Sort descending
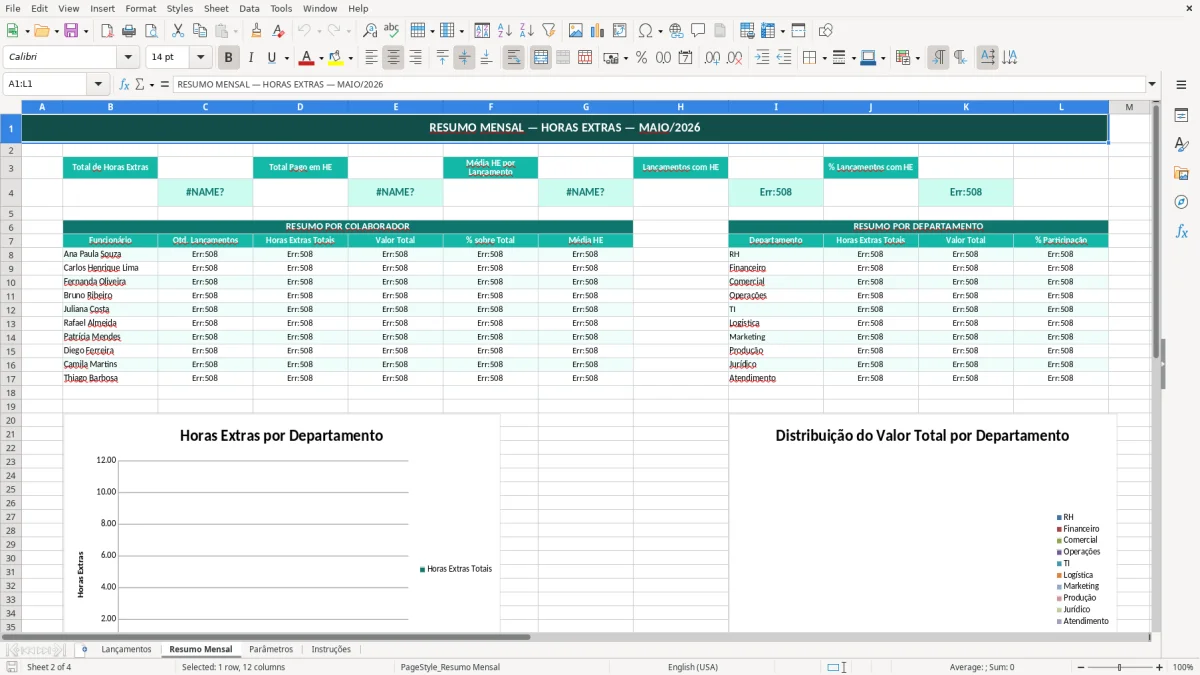The width and height of the screenshot is (1200, 675). 527,31
